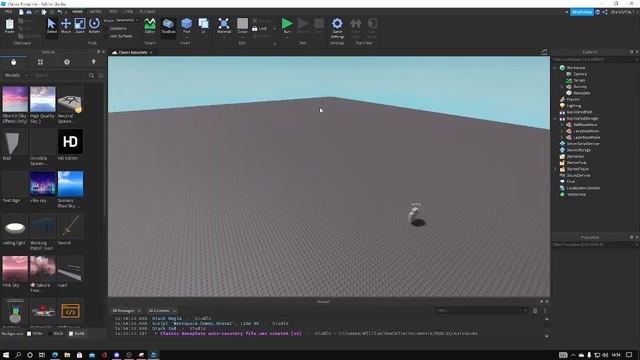Image resolution: width=640 pixels, height=360 pixels.
Task: Open the UI insert tool
Action: [203, 26]
